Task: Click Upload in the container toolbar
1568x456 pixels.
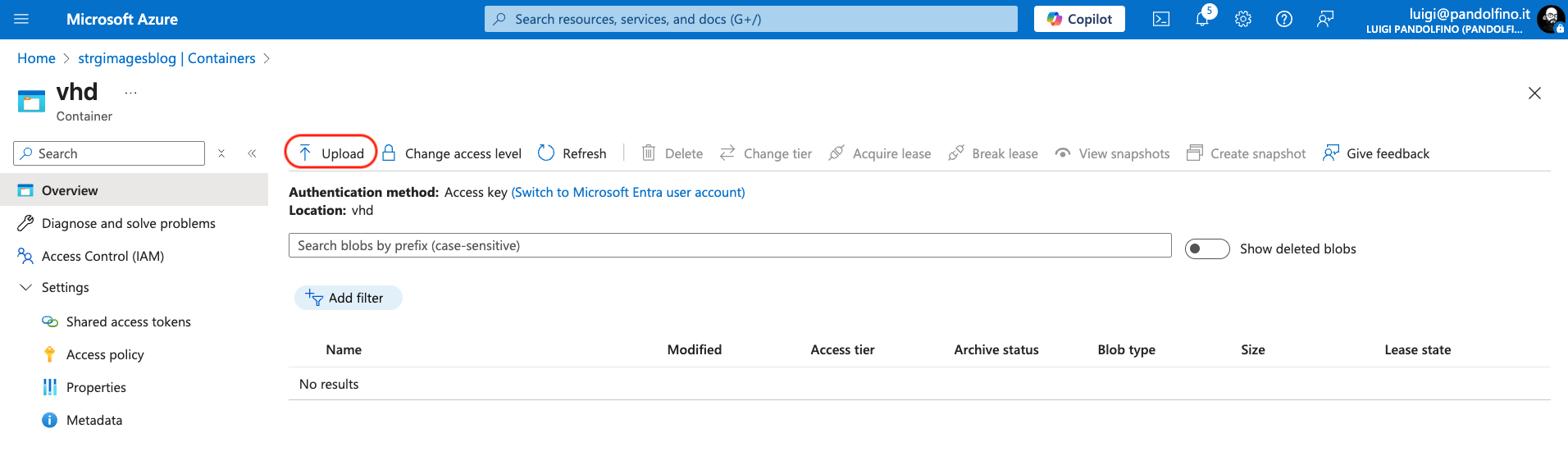Action: [x=331, y=153]
